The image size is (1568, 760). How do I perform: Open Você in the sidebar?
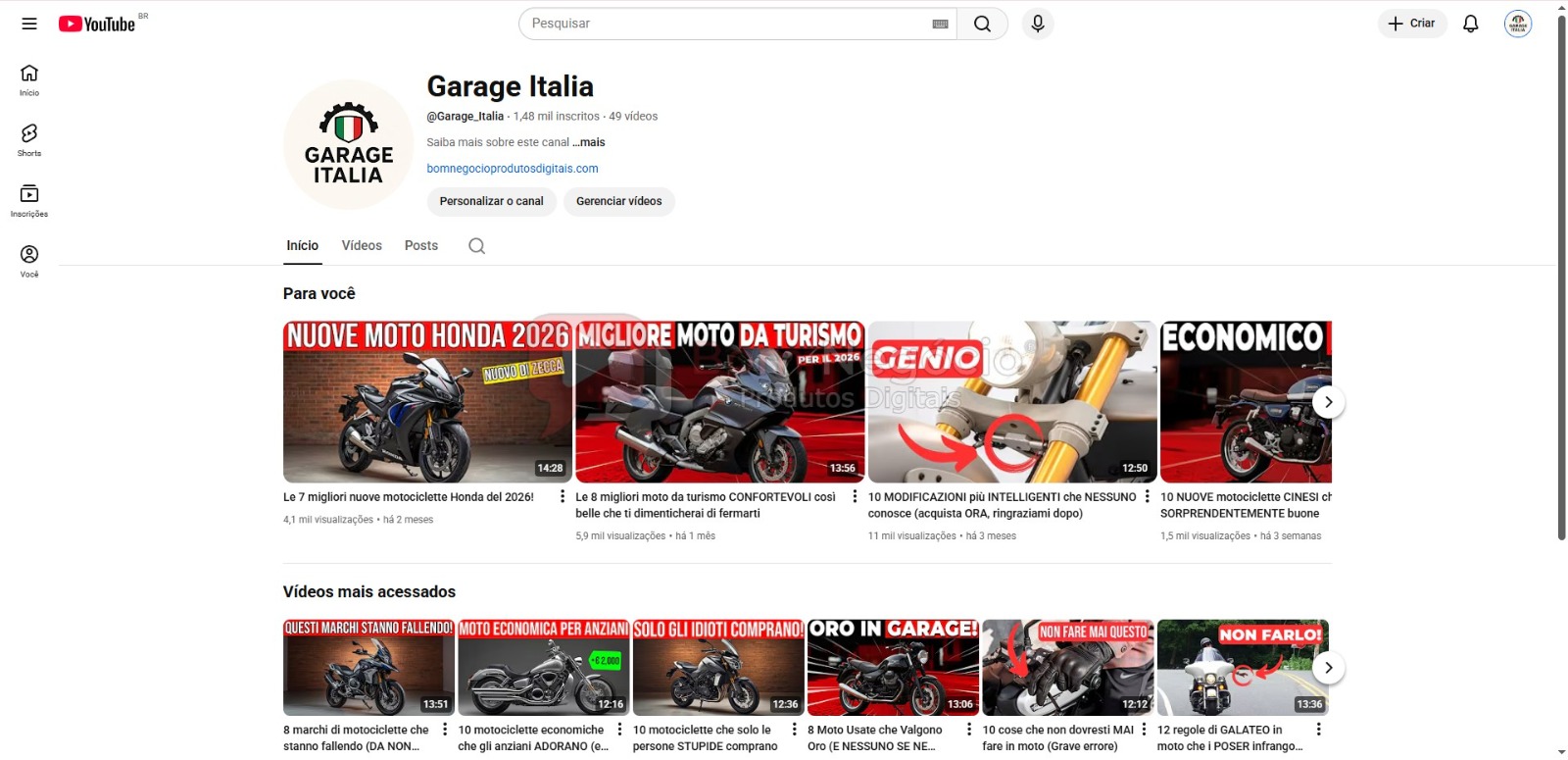(x=29, y=261)
